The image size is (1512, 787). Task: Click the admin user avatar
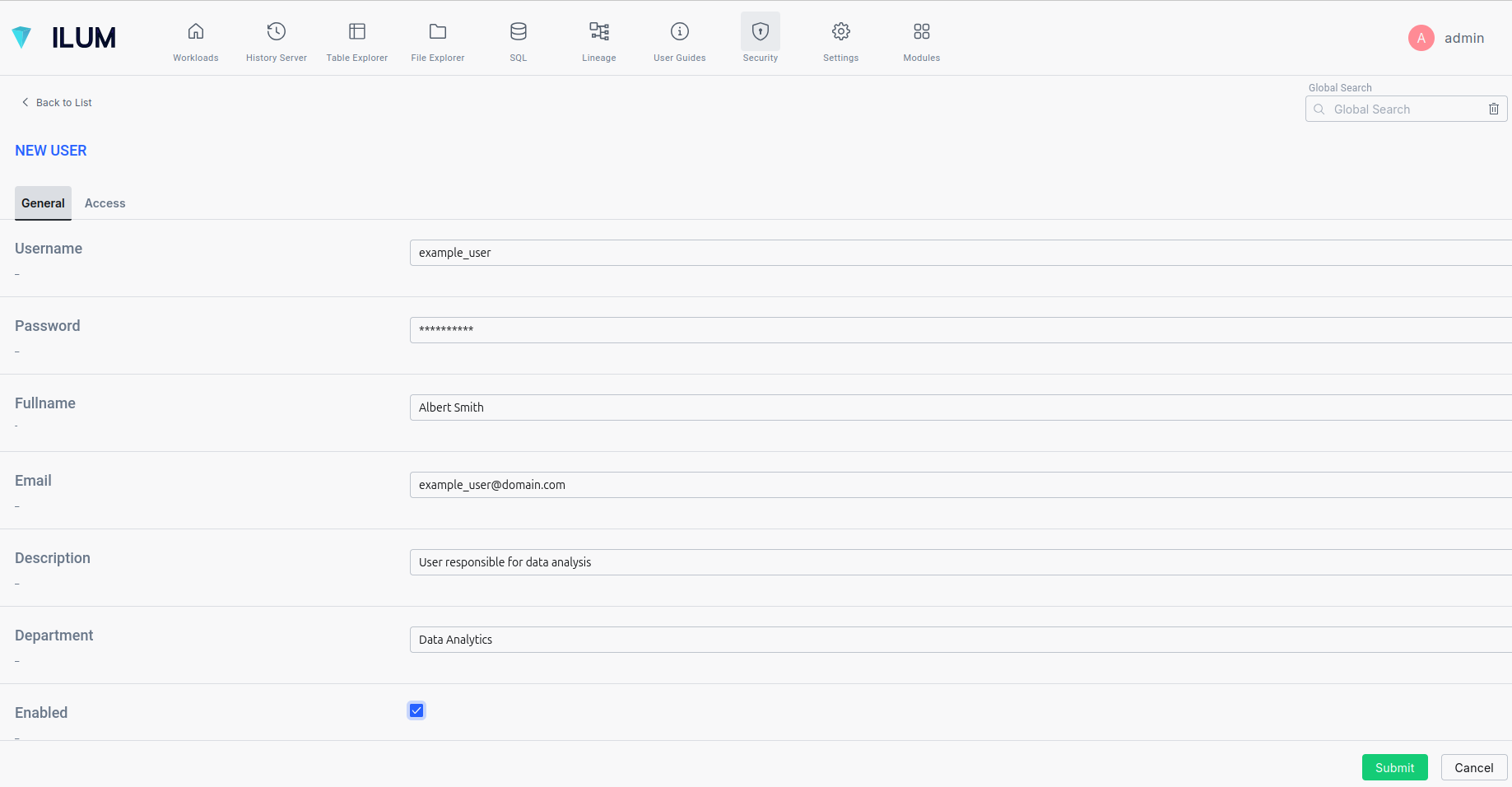(1421, 38)
